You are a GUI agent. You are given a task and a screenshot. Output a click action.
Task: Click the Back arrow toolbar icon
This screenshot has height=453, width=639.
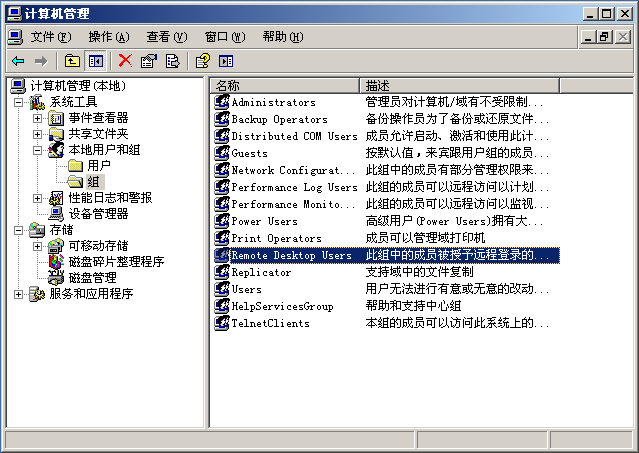click(x=18, y=62)
